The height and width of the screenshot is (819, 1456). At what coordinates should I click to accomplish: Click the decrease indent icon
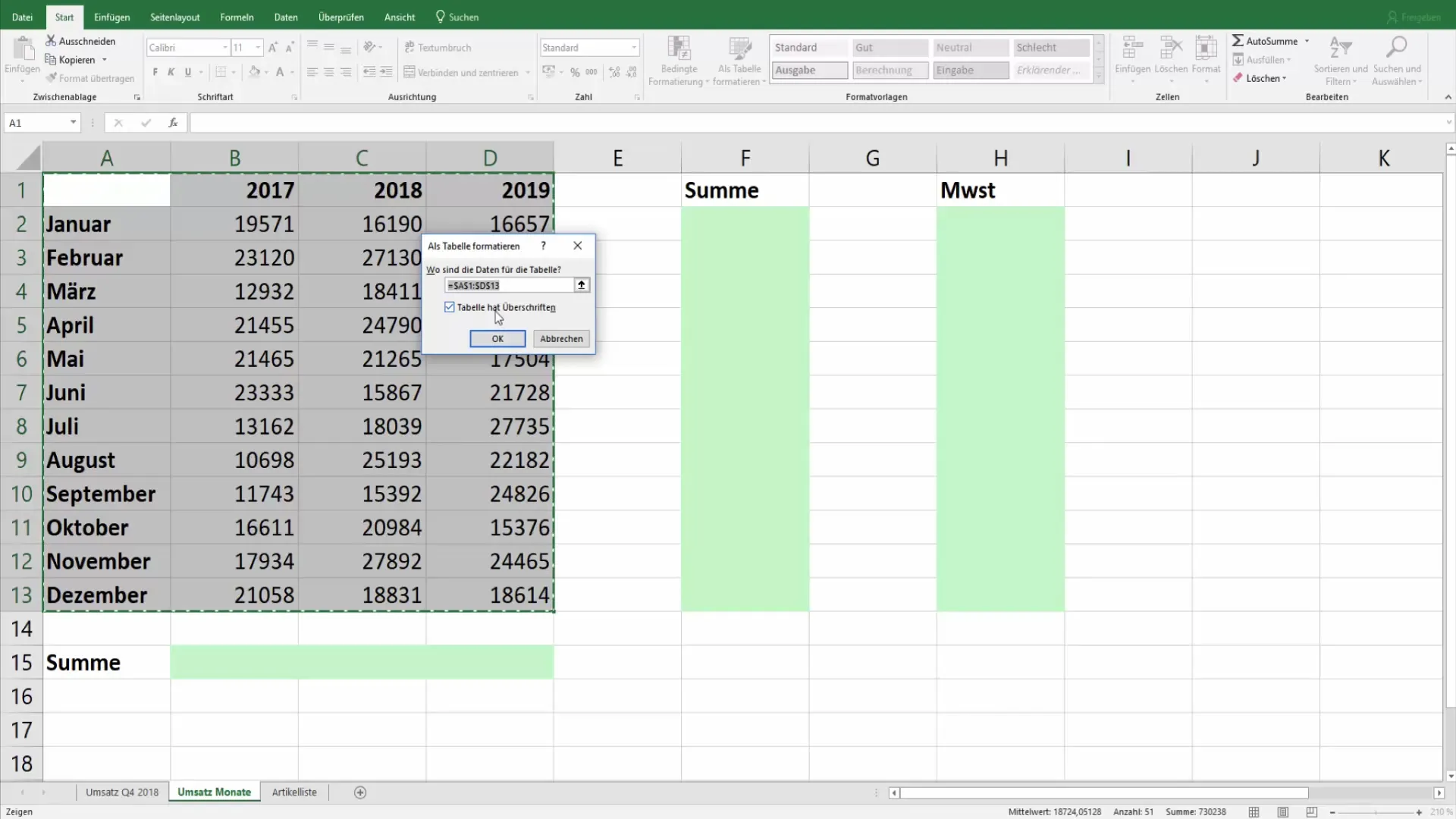click(369, 72)
